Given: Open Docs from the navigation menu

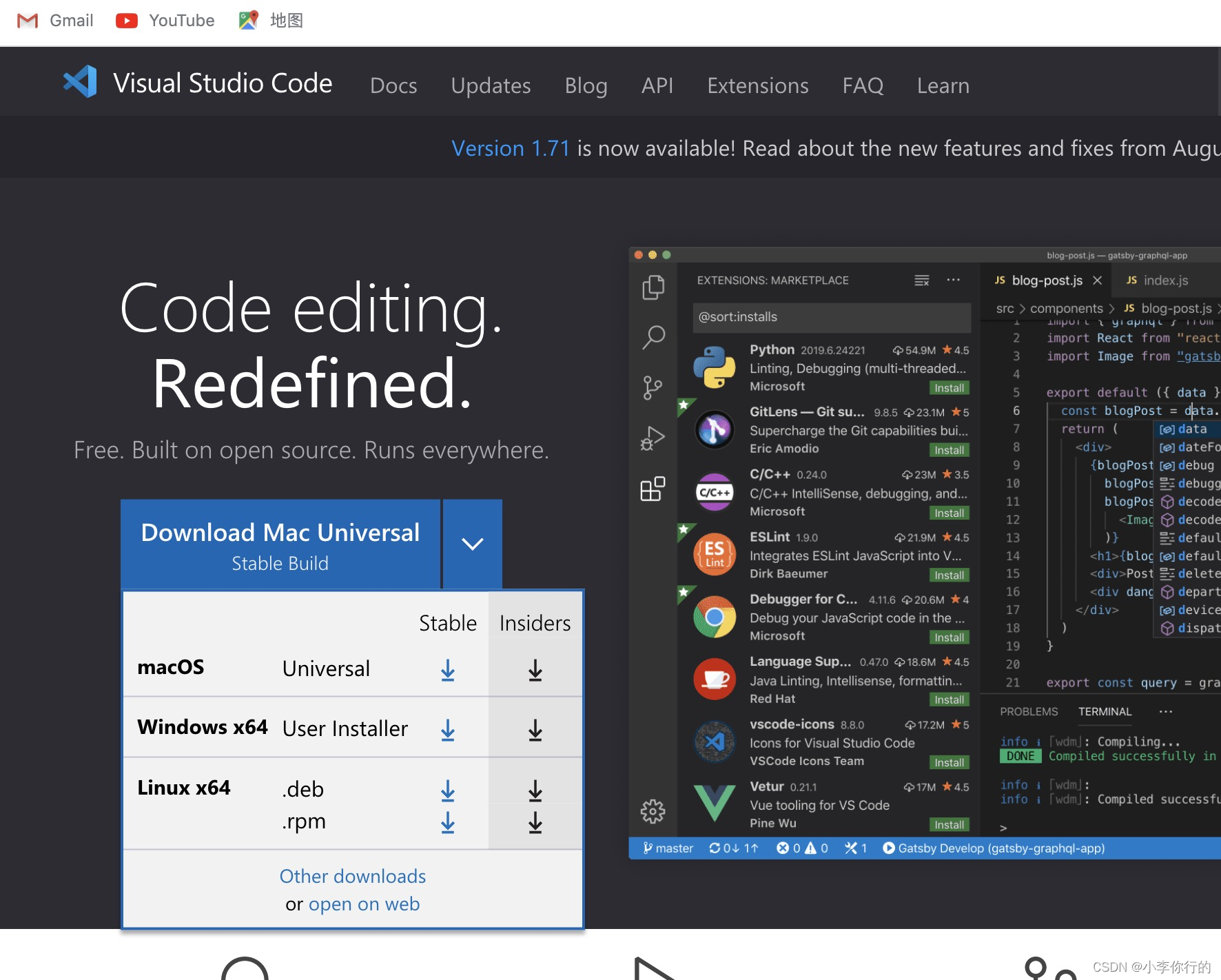Looking at the screenshot, I should (x=393, y=85).
